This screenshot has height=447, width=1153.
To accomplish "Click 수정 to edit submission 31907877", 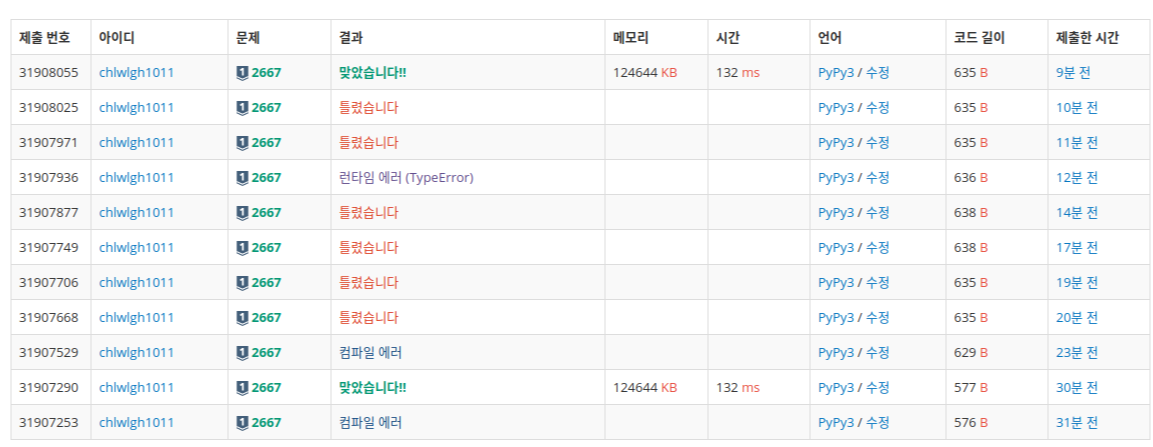I will pyautogui.click(x=877, y=212).
